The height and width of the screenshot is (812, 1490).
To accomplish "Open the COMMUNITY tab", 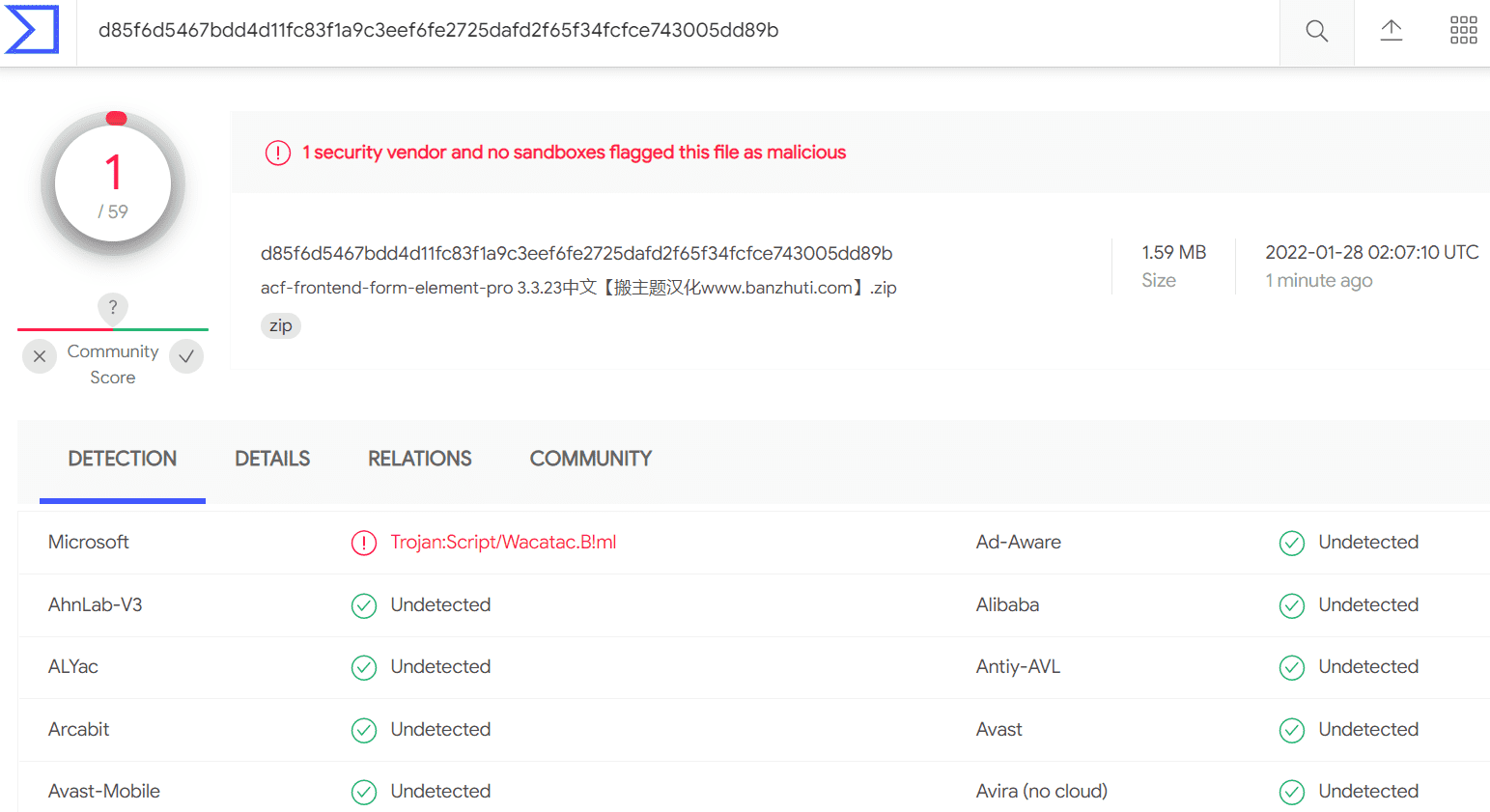I will tap(591, 459).
